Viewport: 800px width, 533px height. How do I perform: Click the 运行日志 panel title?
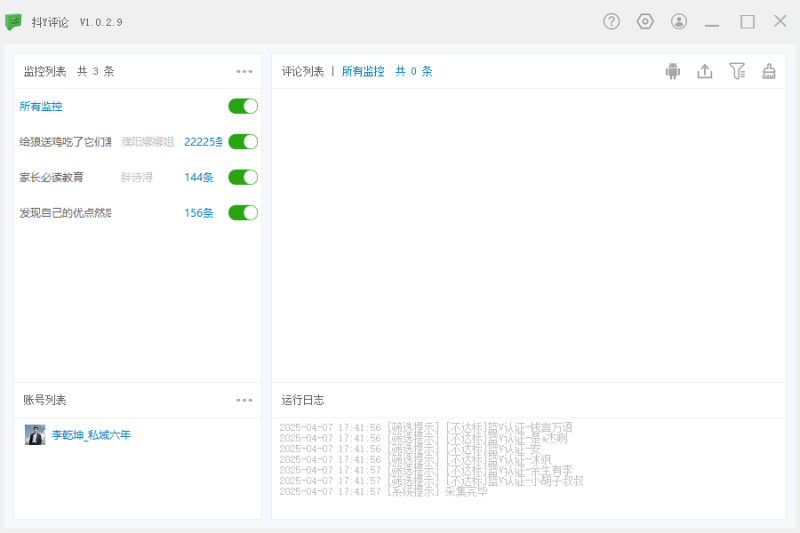pos(303,400)
